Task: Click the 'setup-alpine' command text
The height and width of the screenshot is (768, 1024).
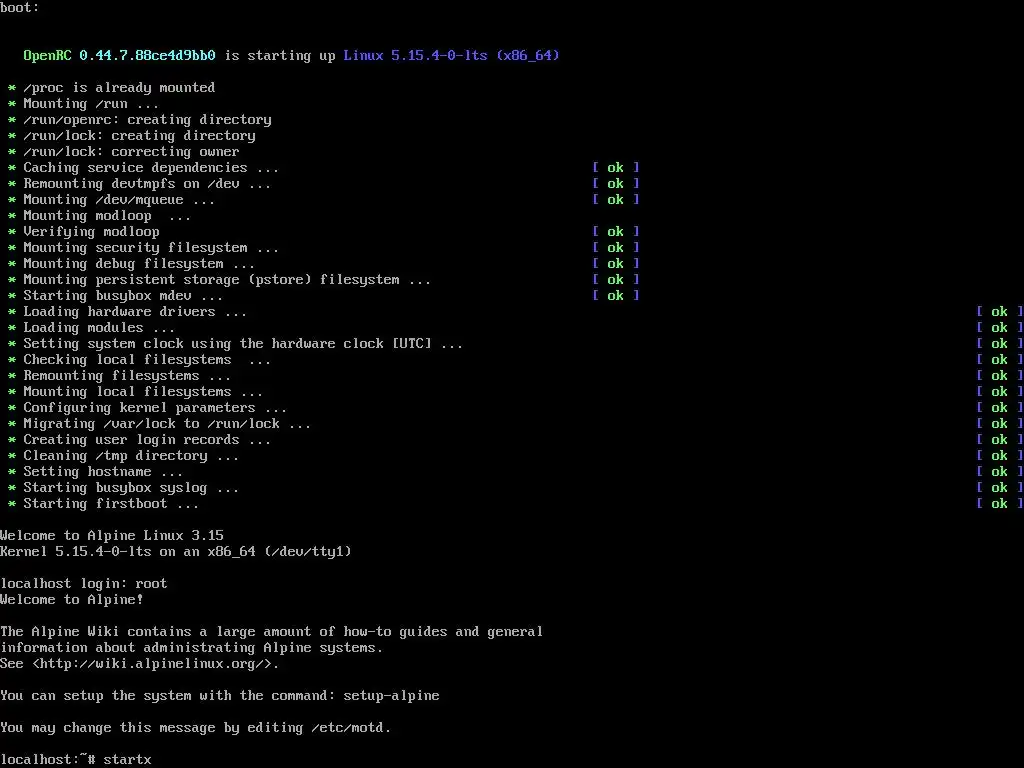Action: [391, 696]
